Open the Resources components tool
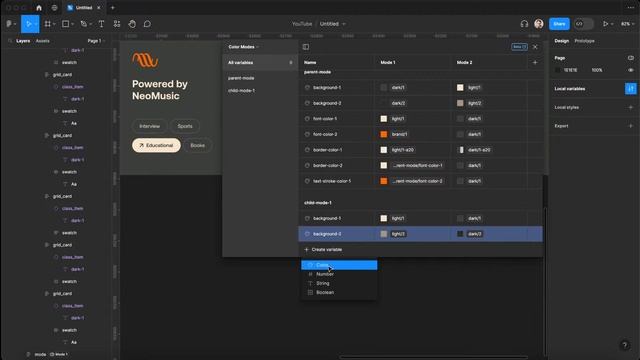 point(117,24)
